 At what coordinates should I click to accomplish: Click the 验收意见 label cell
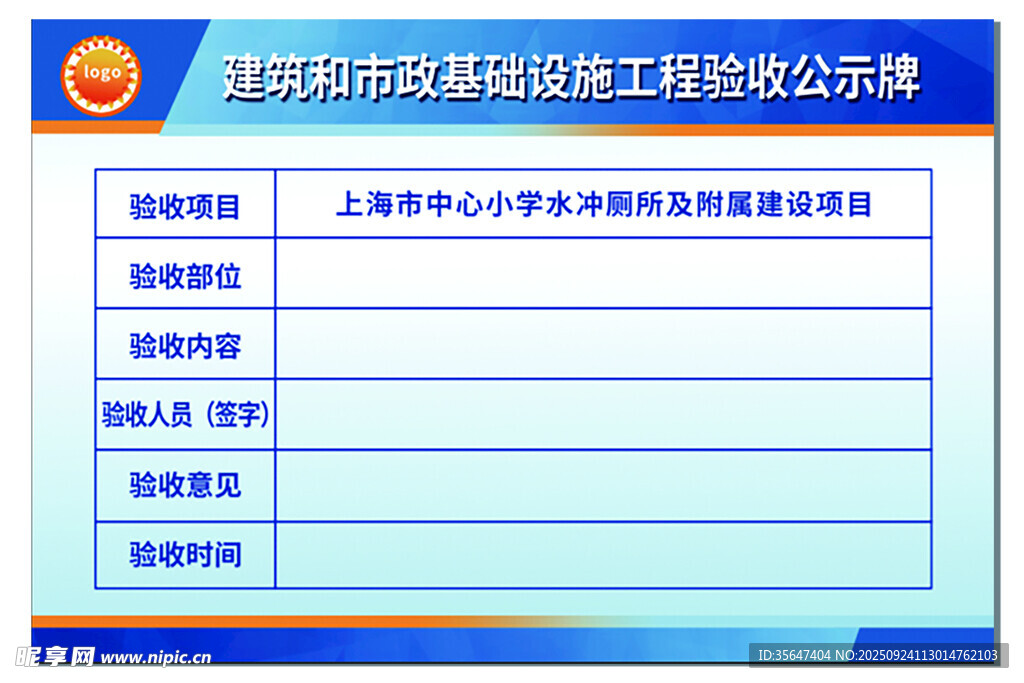pyautogui.click(x=185, y=486)
